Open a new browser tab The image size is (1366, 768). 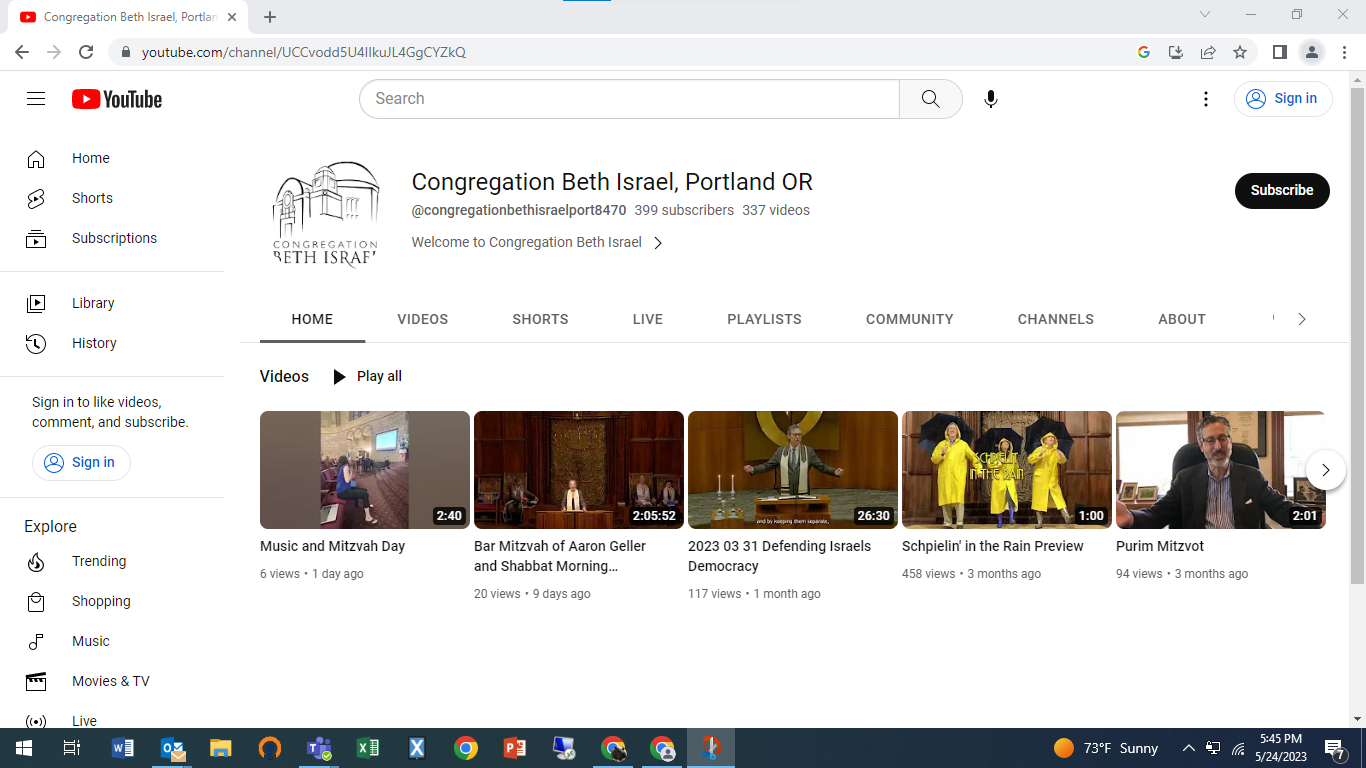[x=270, y=17]
